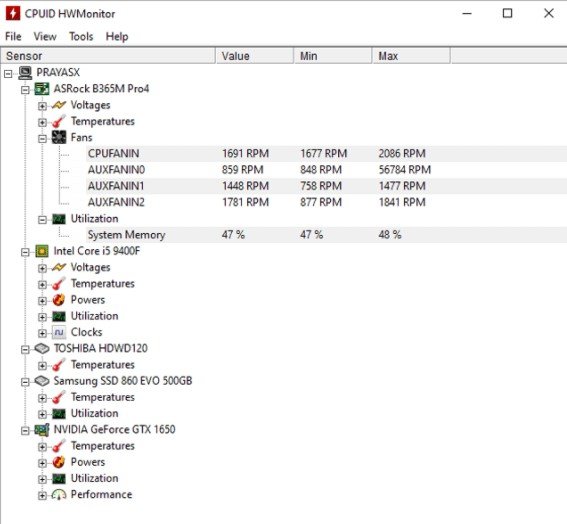Collapse the ASRock Utilization node
The image size is (567, 524).
tap(42, 220)
